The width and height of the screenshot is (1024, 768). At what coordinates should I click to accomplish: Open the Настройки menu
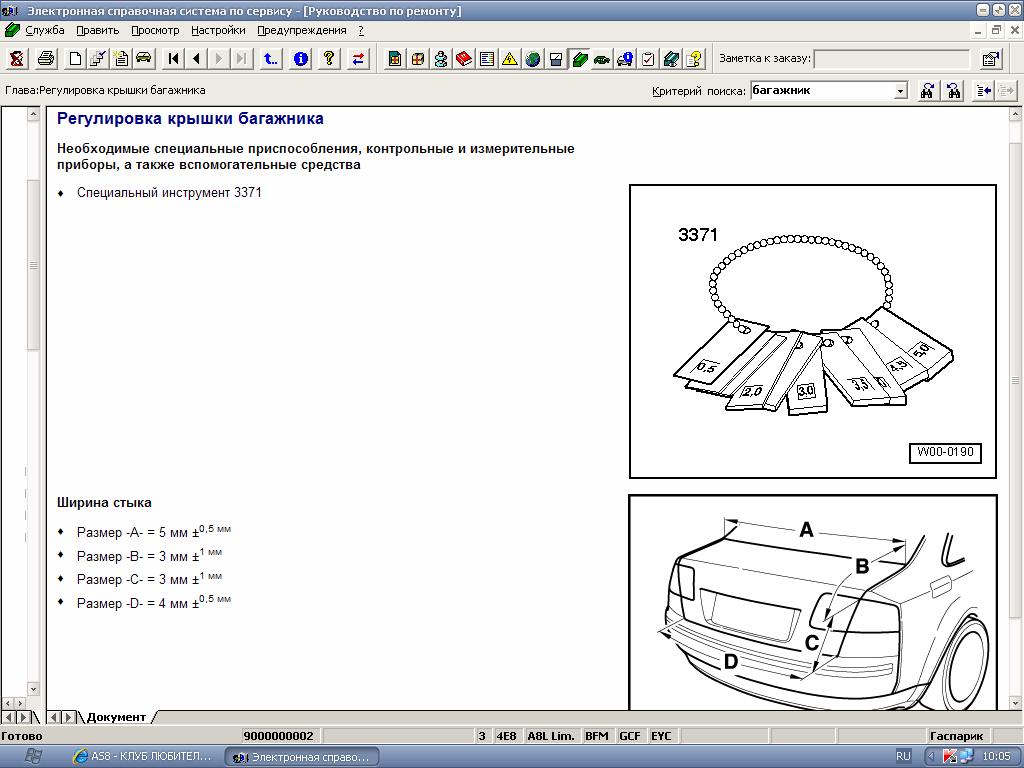coord(218,30)
